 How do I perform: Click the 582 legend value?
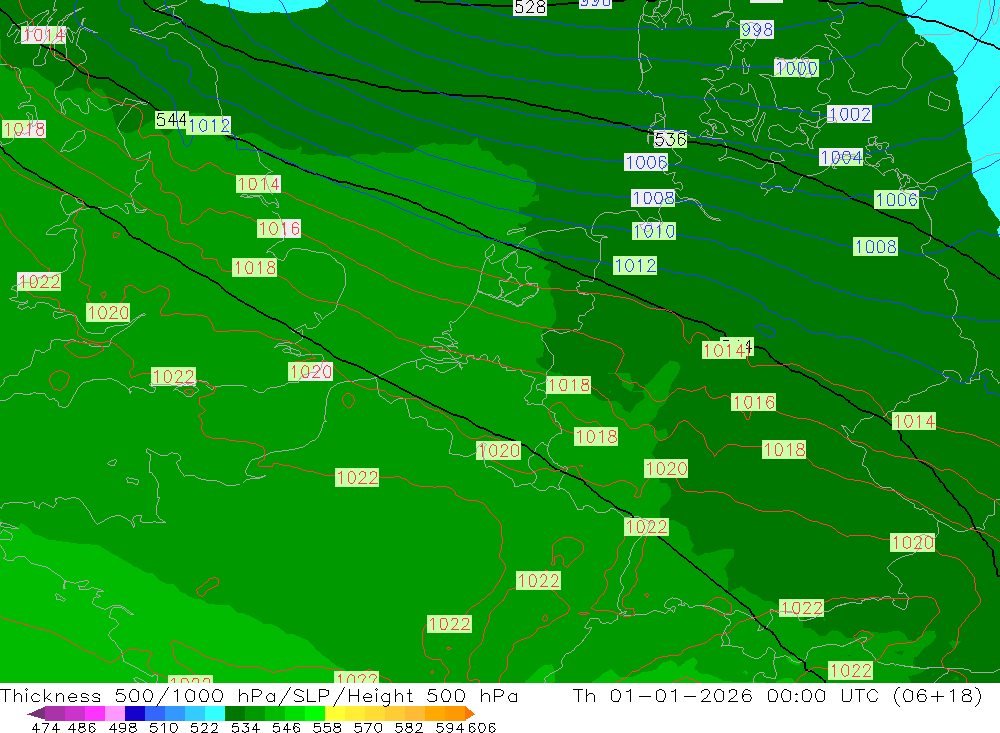coord(409,727)
